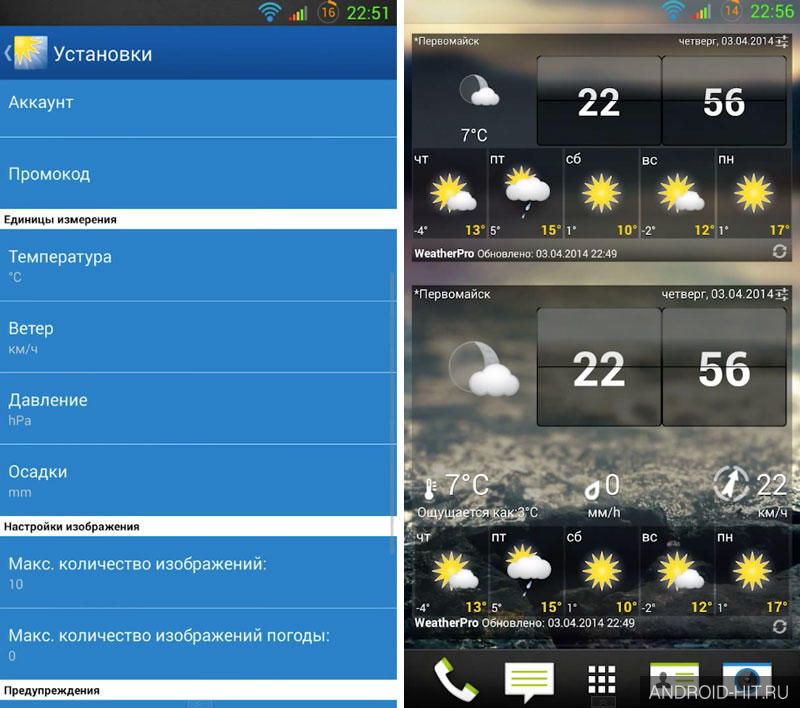Open Макс. количество изображений погоды setting

point(198,644)
